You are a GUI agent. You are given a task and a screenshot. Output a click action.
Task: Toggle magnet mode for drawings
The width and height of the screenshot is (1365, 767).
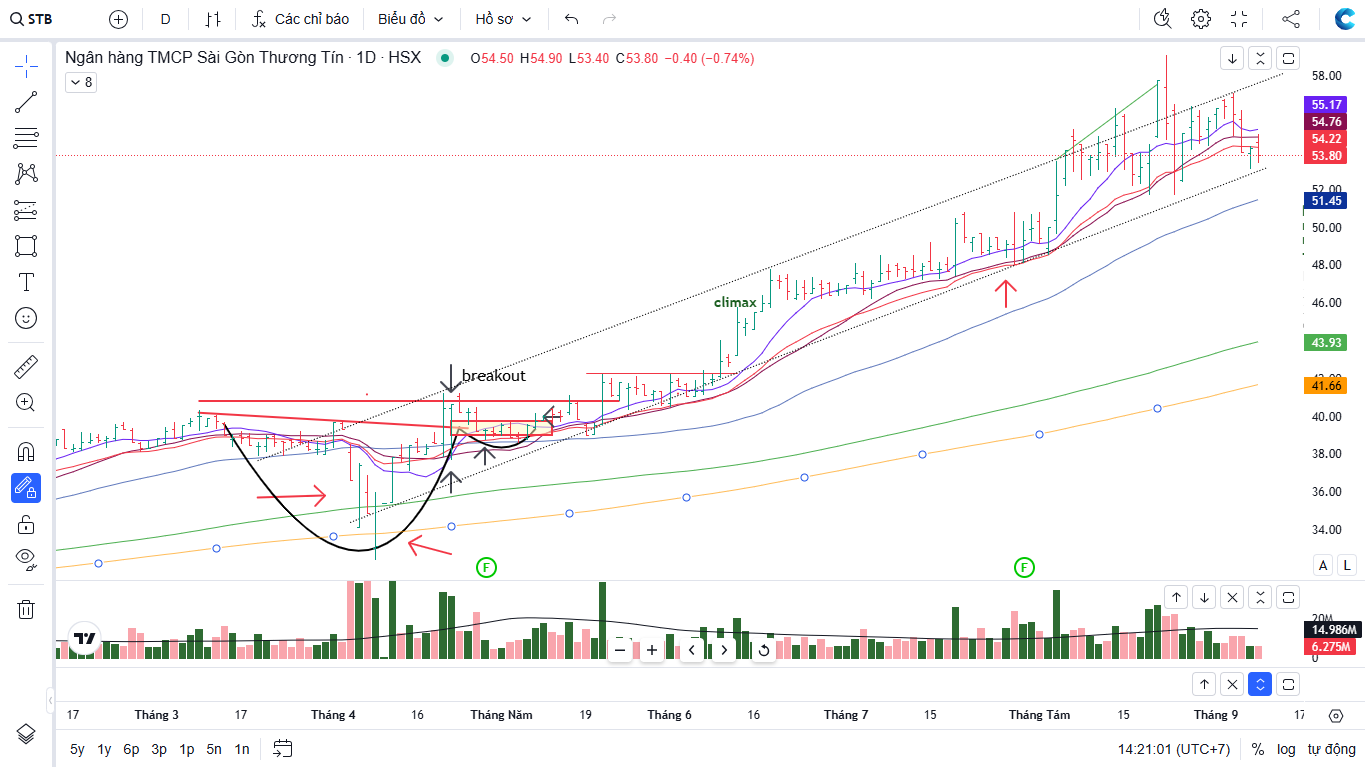(26, 451)
